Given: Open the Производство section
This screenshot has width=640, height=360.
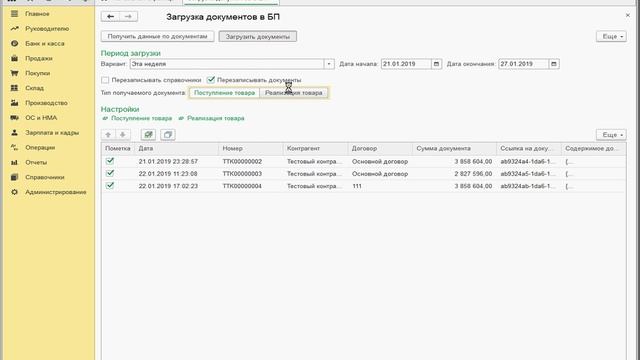Looking at the screenshot, I should click(46, 103).
